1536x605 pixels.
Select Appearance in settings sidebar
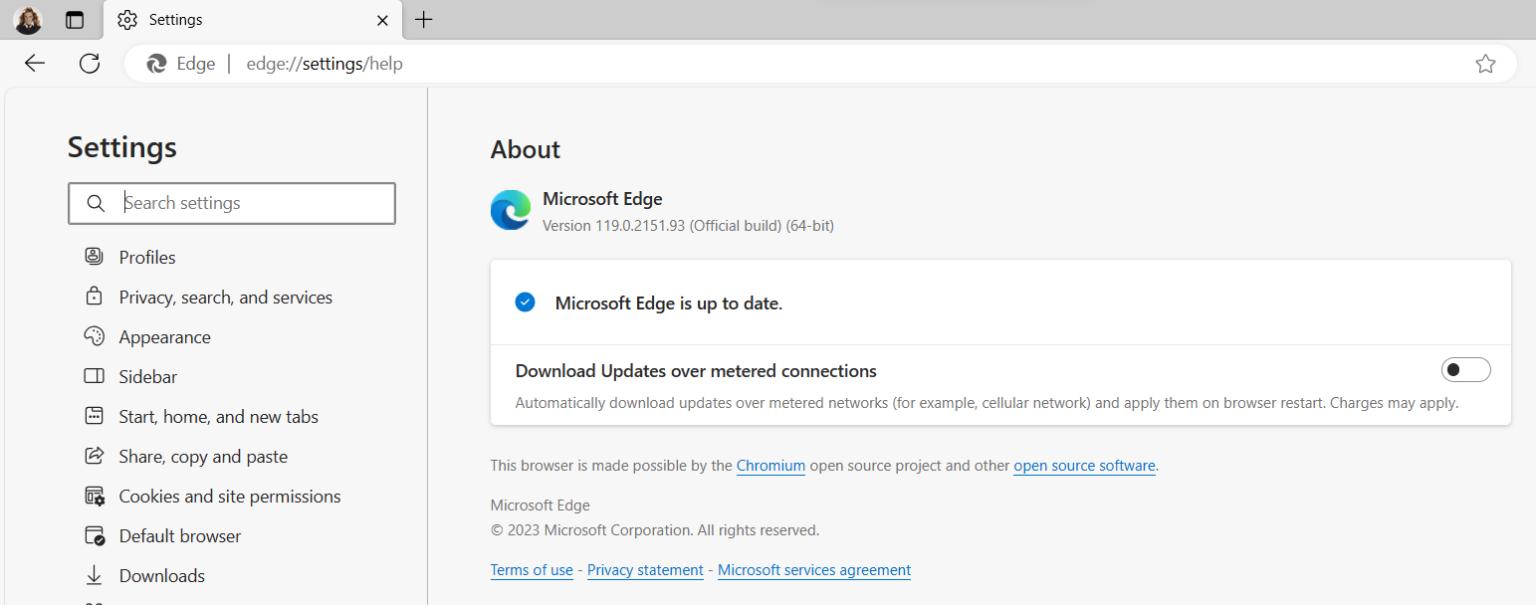point(164,337)
